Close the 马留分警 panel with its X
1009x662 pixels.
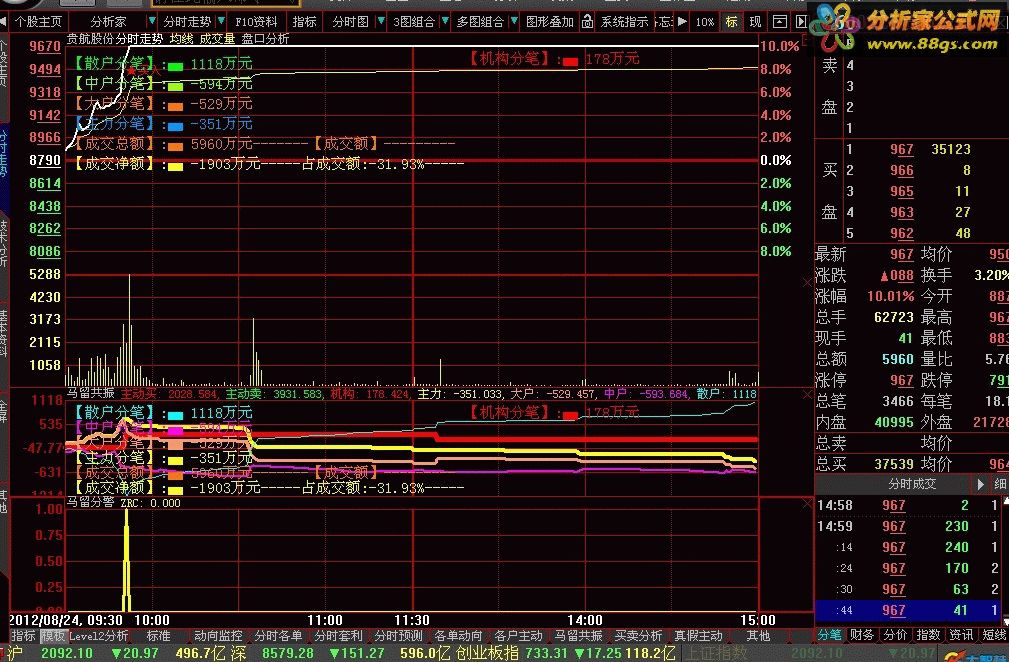pos(808,504)
